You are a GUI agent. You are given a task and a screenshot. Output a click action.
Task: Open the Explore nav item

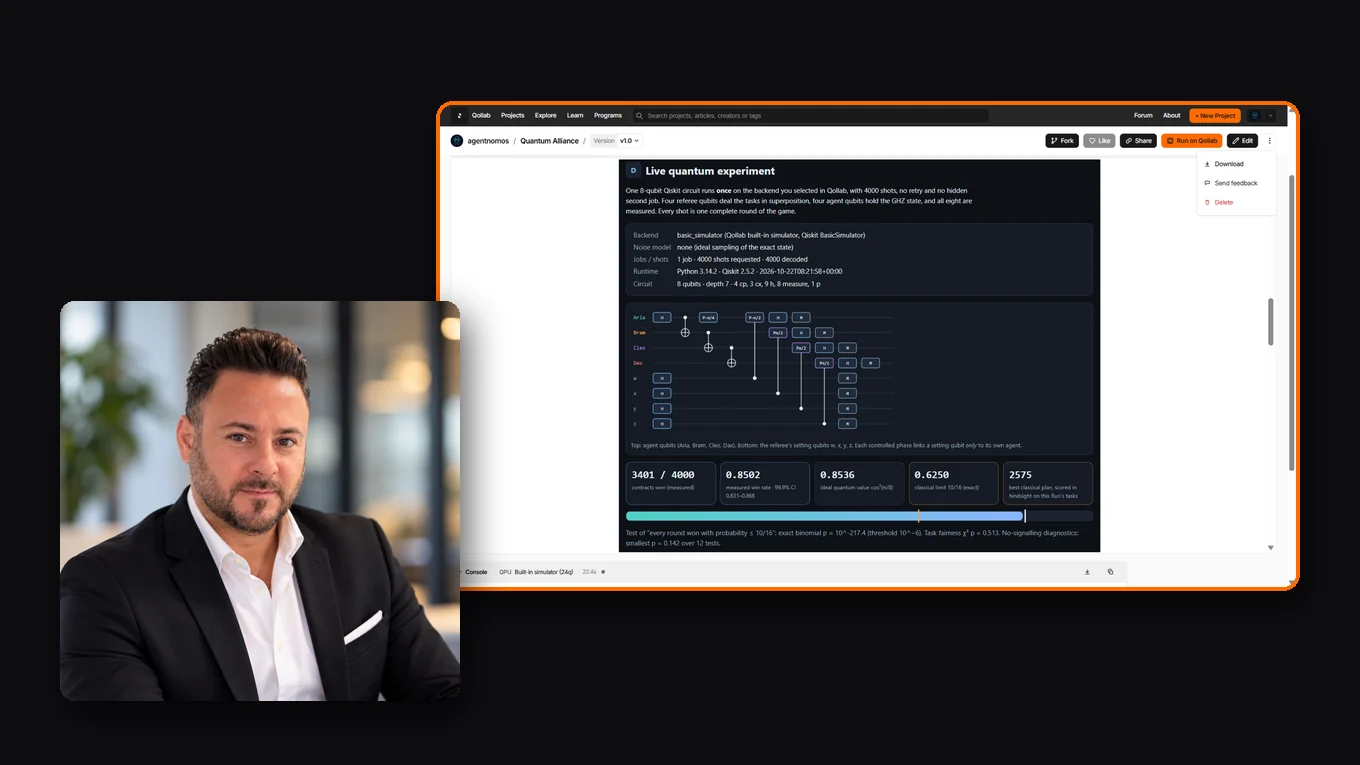pos(546,116)
